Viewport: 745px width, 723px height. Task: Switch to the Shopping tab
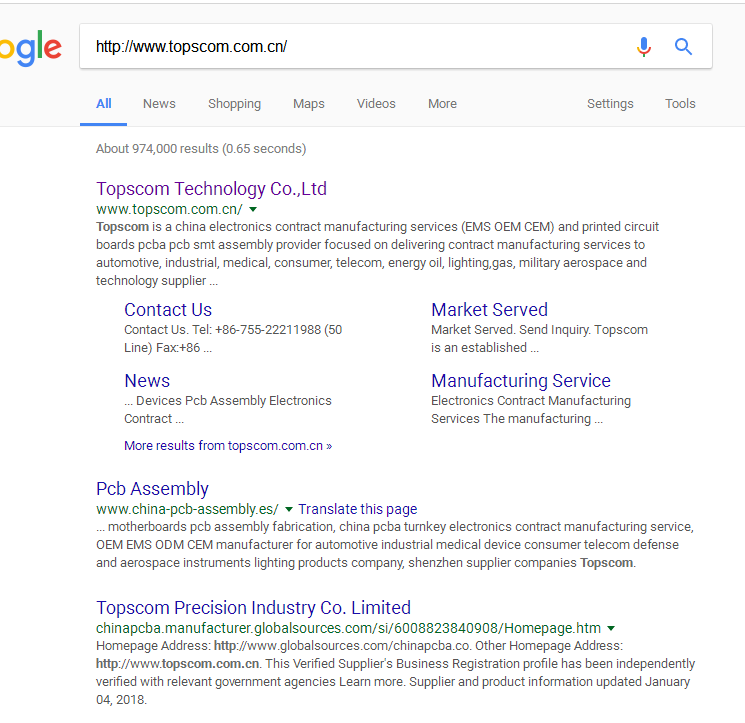(x=234, y=104)
